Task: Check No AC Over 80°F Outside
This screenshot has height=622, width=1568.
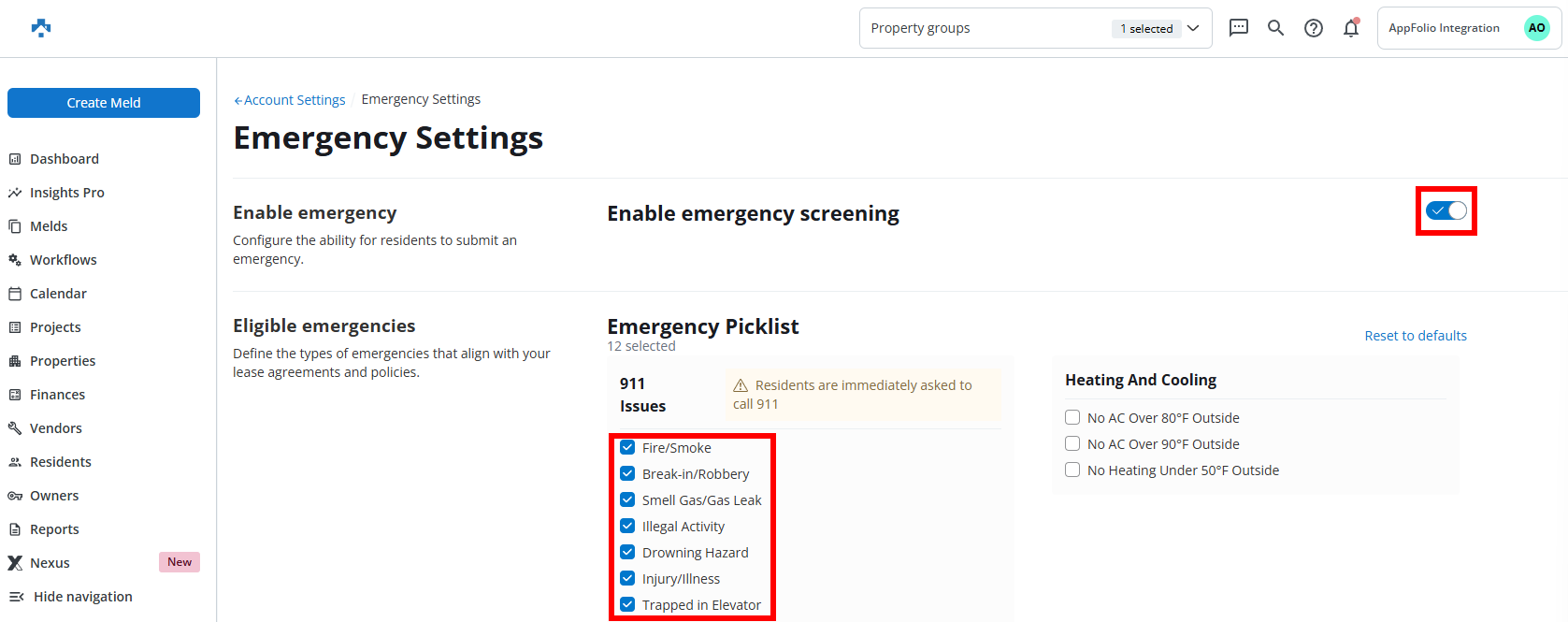Action: pyautogui.click(x=1072, y=417)
